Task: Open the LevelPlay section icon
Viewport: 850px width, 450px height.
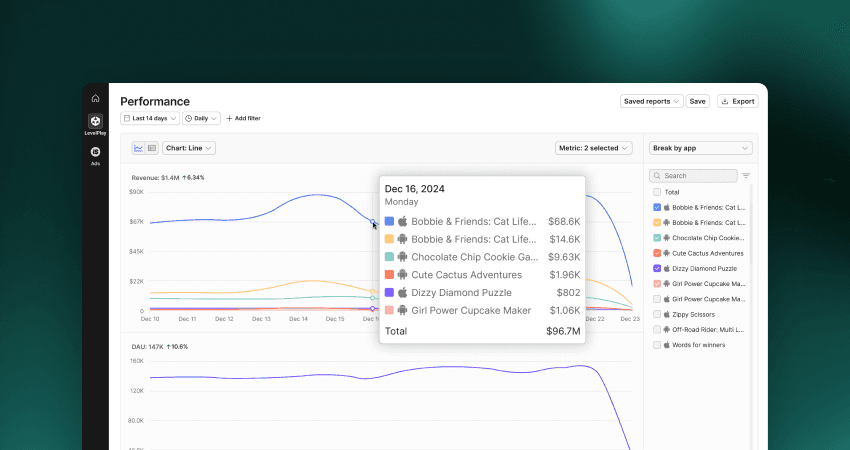Action: coord(95,122)
